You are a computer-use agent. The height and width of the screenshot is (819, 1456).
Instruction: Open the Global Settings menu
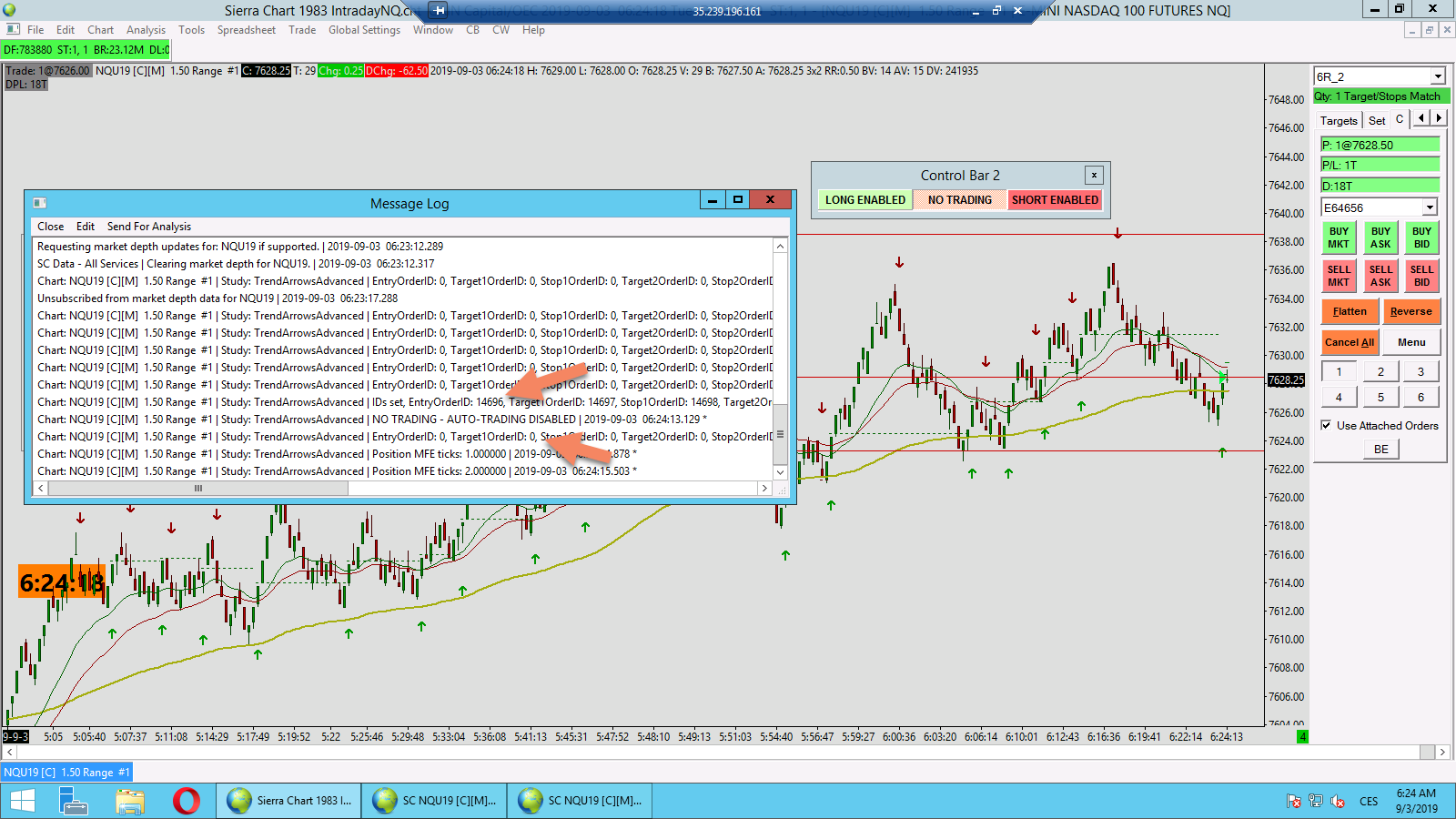364,30
